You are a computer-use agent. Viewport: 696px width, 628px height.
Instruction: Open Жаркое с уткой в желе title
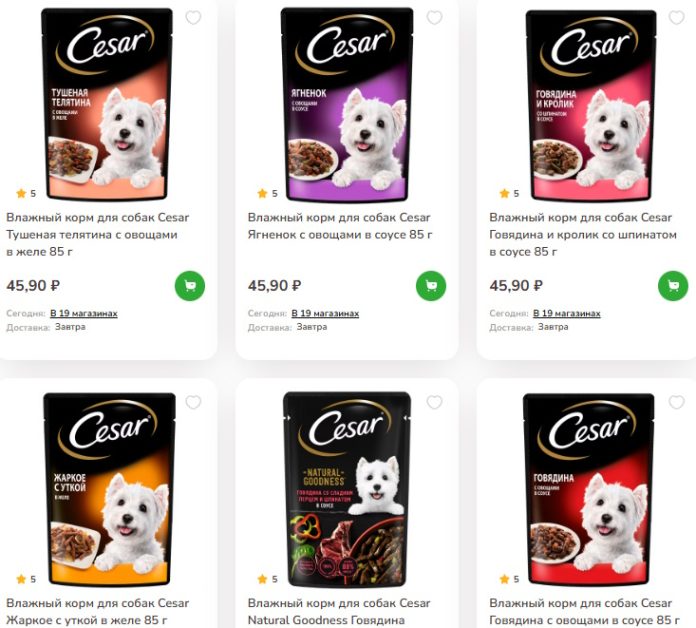click(x=98, y=612)
